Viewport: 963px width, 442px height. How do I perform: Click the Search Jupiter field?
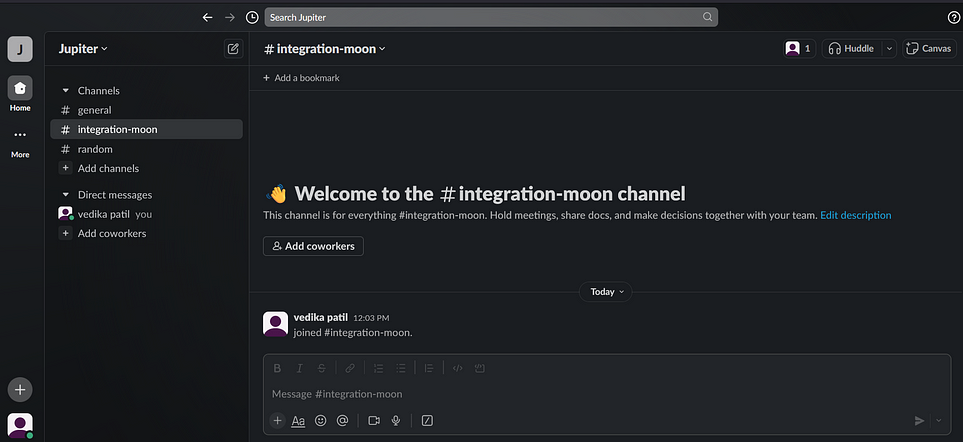click(x=491, y=17)
